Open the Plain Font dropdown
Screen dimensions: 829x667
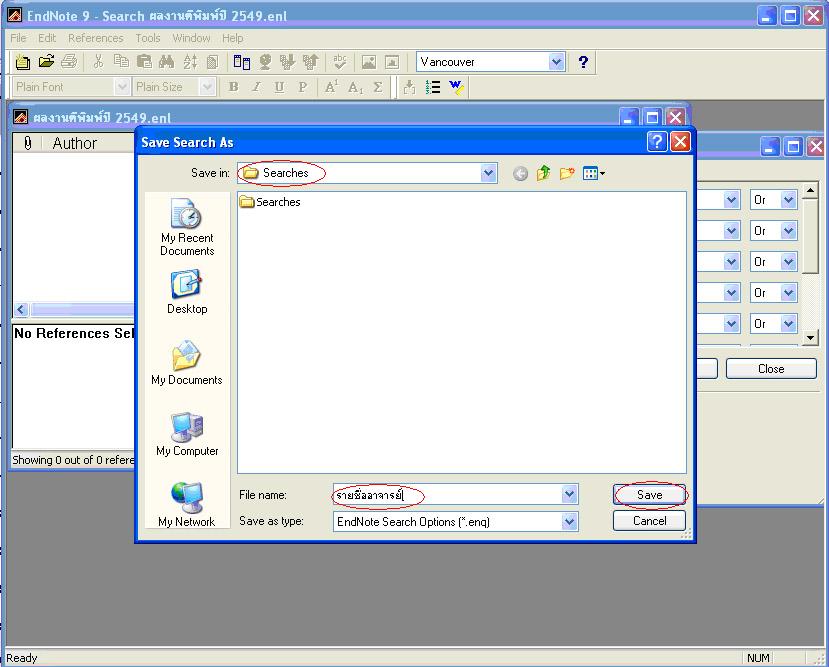point(122,87)
